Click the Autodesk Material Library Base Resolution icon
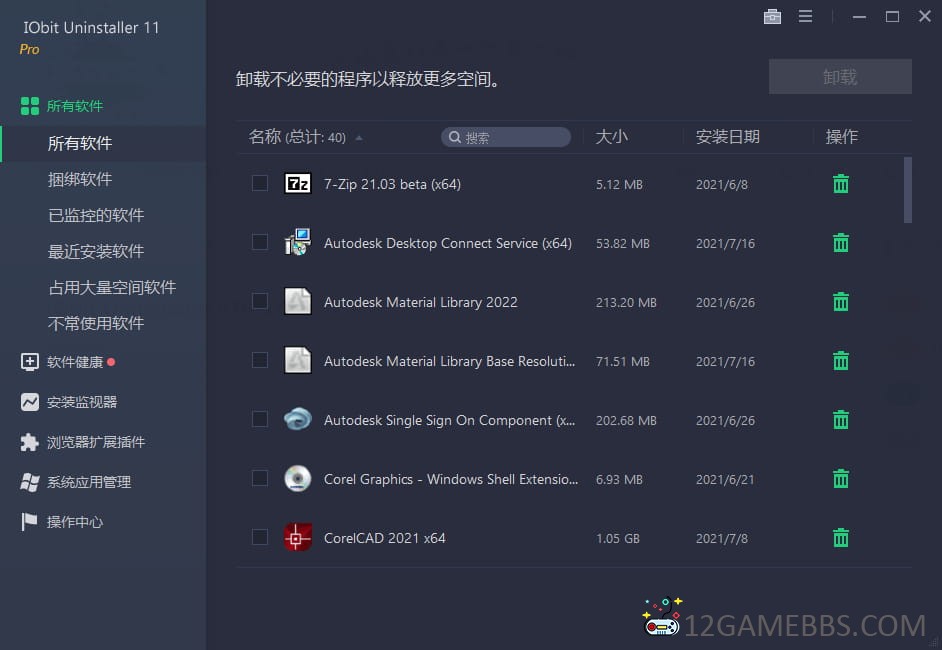This screenshot has height=650, width=942. pyautogui.click(x=297, y=360)
